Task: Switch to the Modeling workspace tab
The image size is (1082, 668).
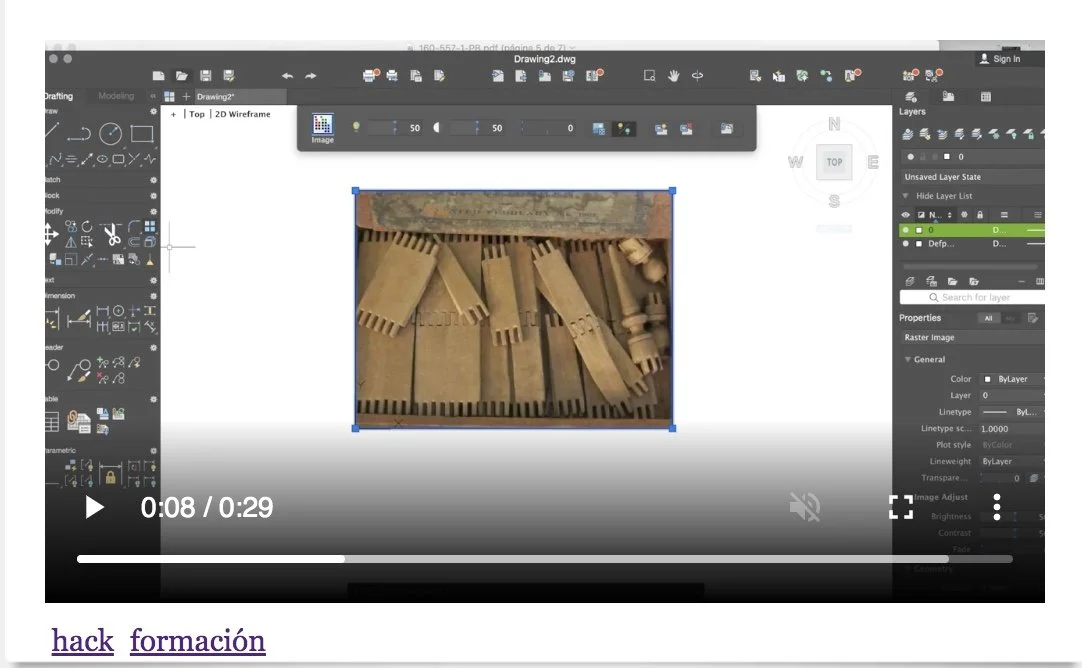Action: tap(116, 96)
